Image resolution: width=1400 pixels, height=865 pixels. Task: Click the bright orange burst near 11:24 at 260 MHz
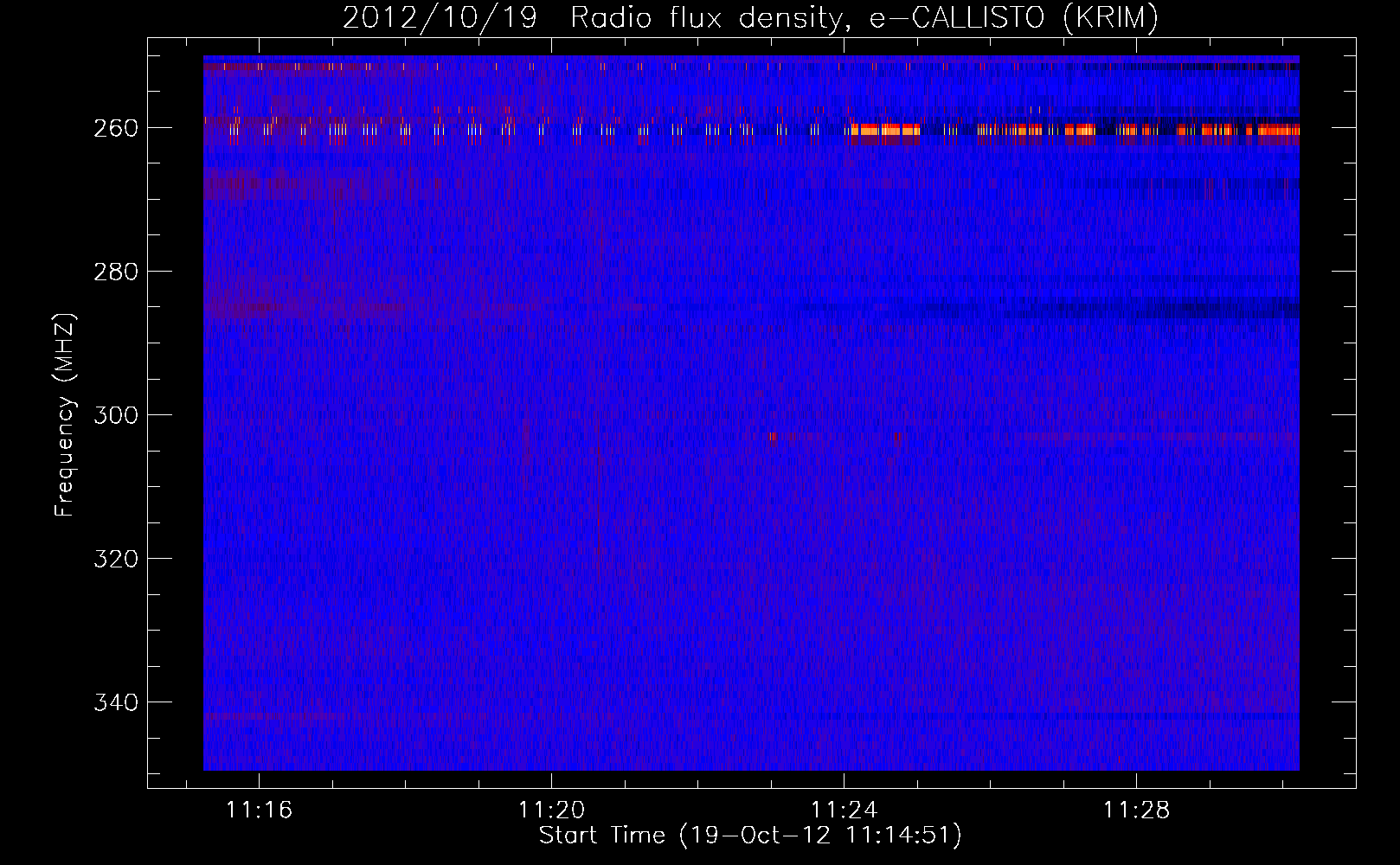884,130
